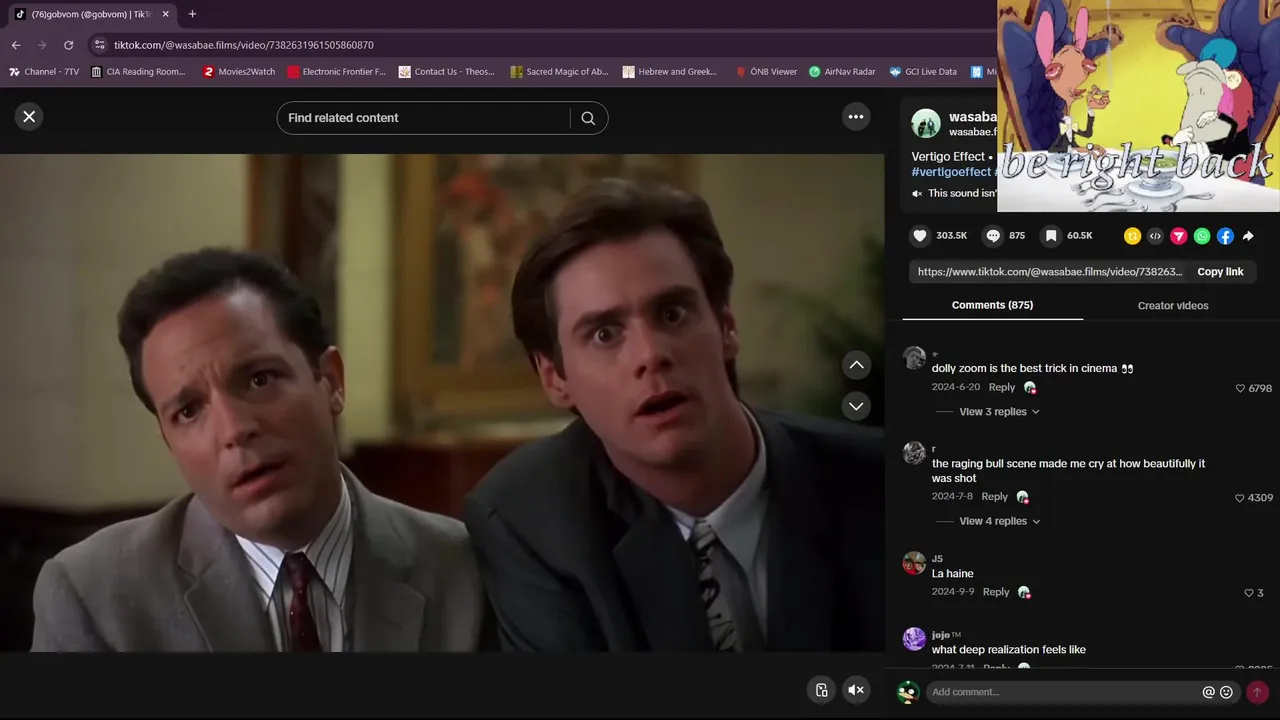1280x720 pixels.
Task: Click own profile avatar beside comment box
Action: 908,692
